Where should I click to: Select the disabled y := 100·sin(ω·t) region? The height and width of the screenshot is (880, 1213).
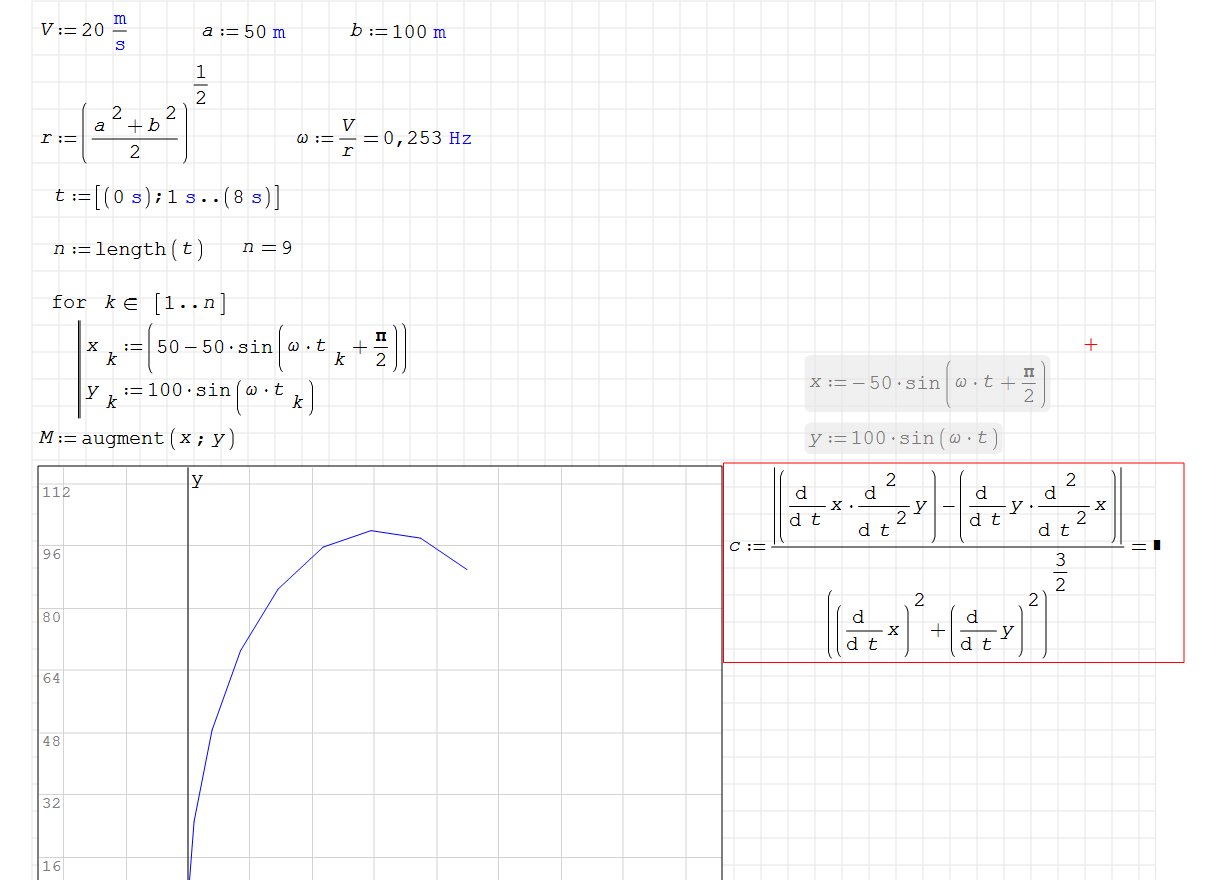(903, 438)
